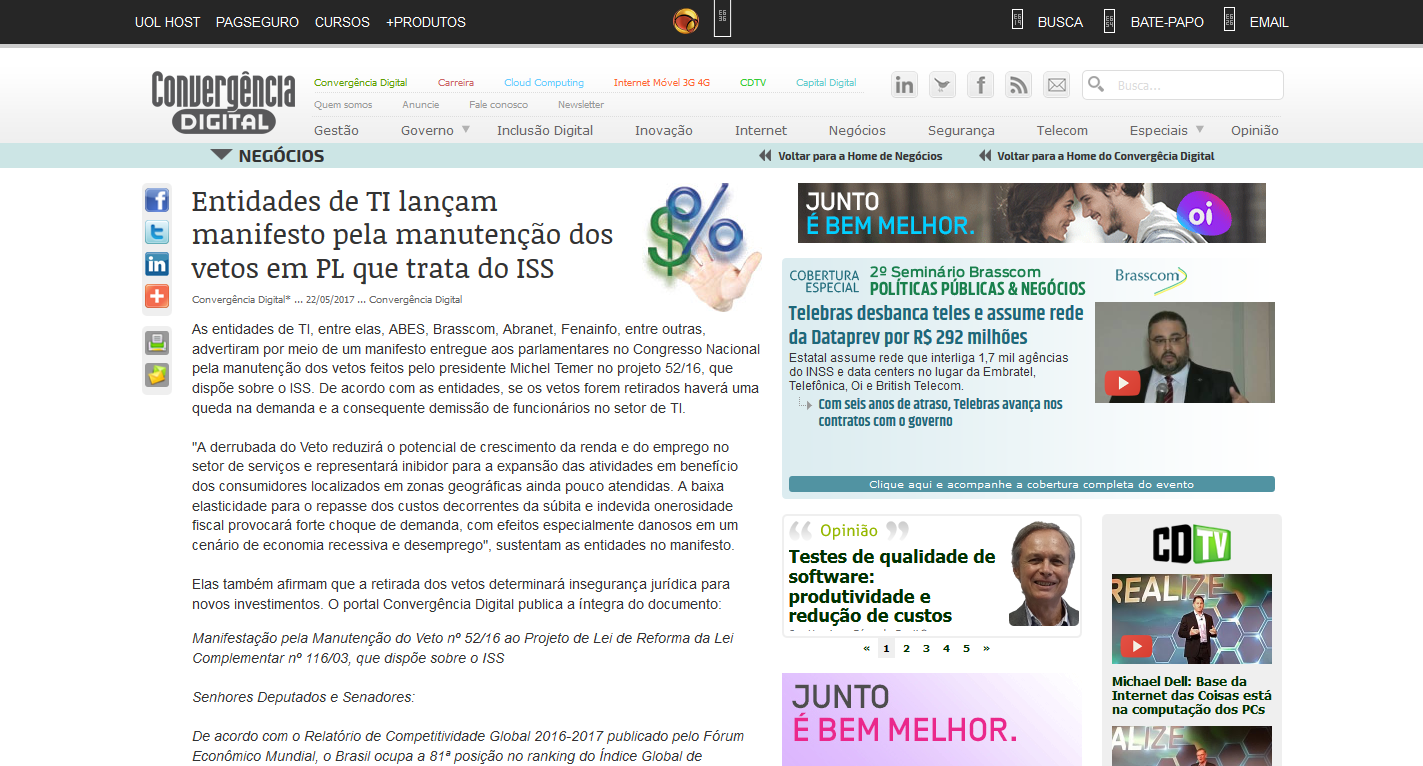
Task: Click the dollar-percent article illustration
Action: 703,249
